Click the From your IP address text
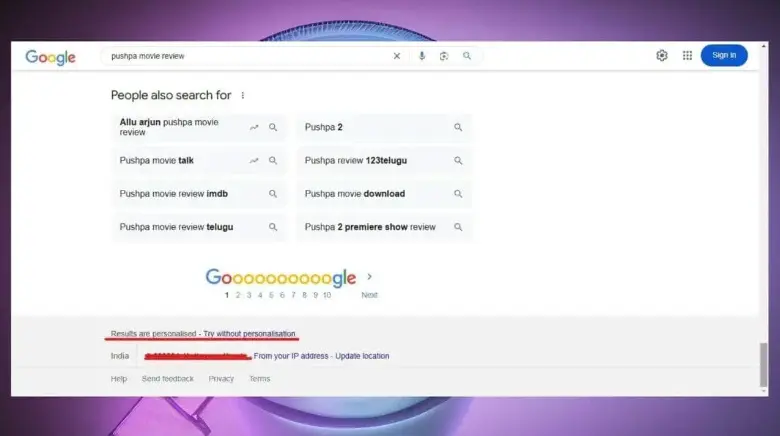Image resolution: width=780 pixels, height=436 pixels. pyautogui.click(x=291, y=356)
